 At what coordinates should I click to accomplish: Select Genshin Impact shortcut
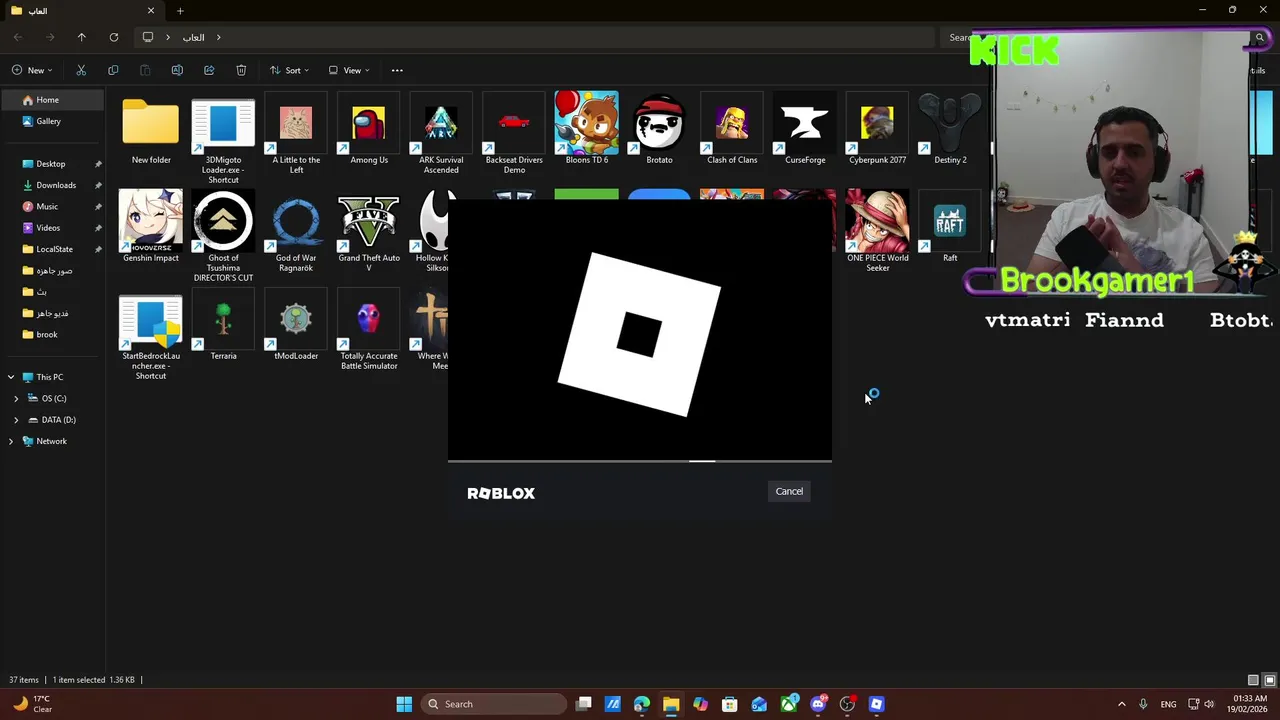(x=151, y=228)
